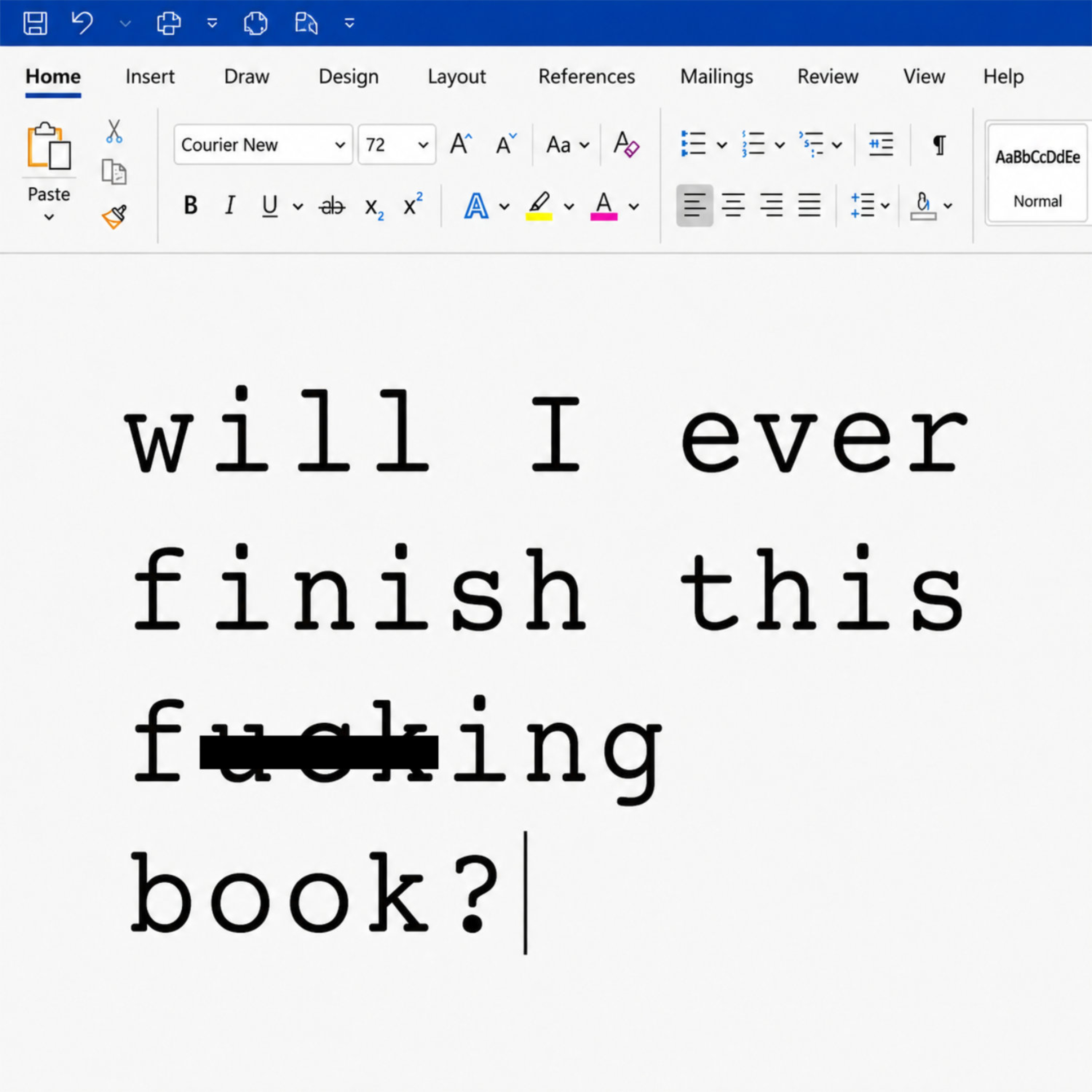Open the Layout tab
Screen dimensions: 1092x1092
point(457,76)
